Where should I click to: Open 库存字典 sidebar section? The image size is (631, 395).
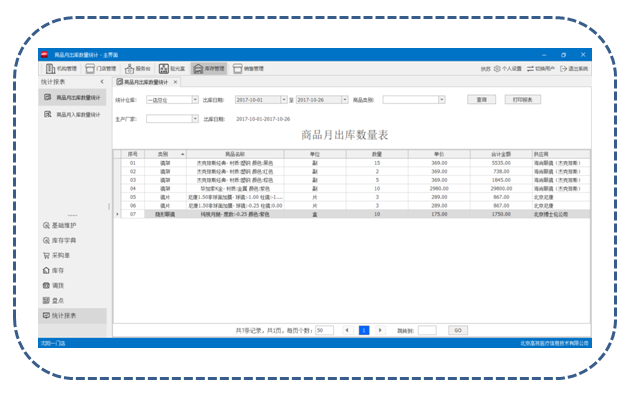(60, 240)
